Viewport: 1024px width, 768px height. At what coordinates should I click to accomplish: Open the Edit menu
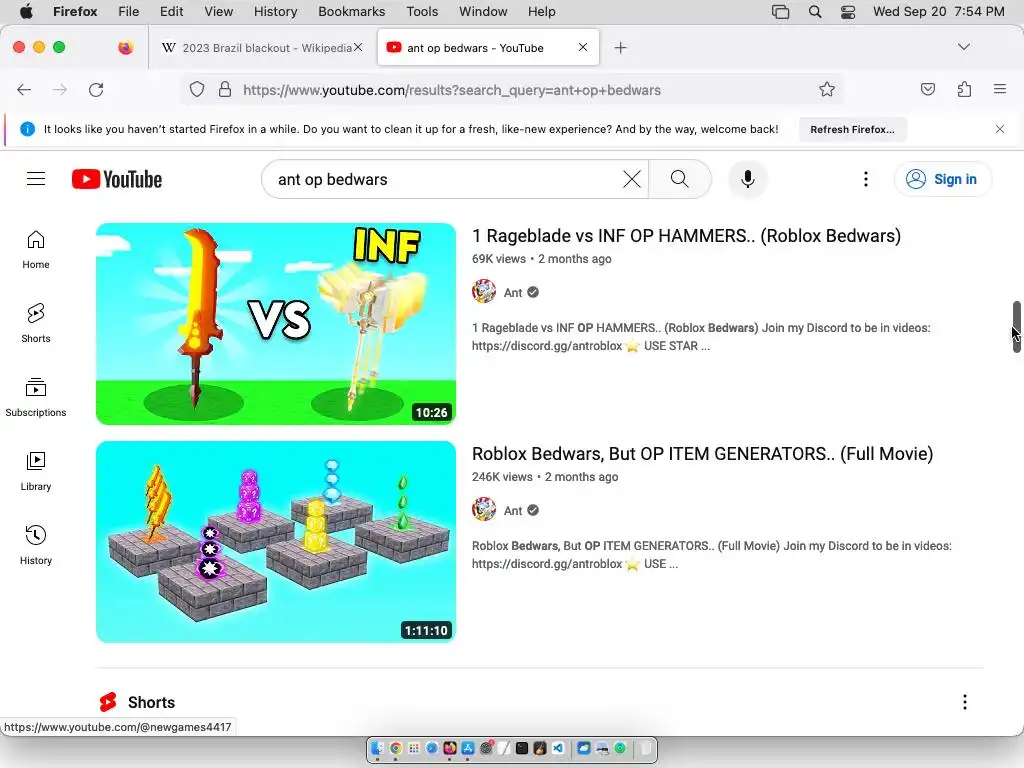coord(171,12)
